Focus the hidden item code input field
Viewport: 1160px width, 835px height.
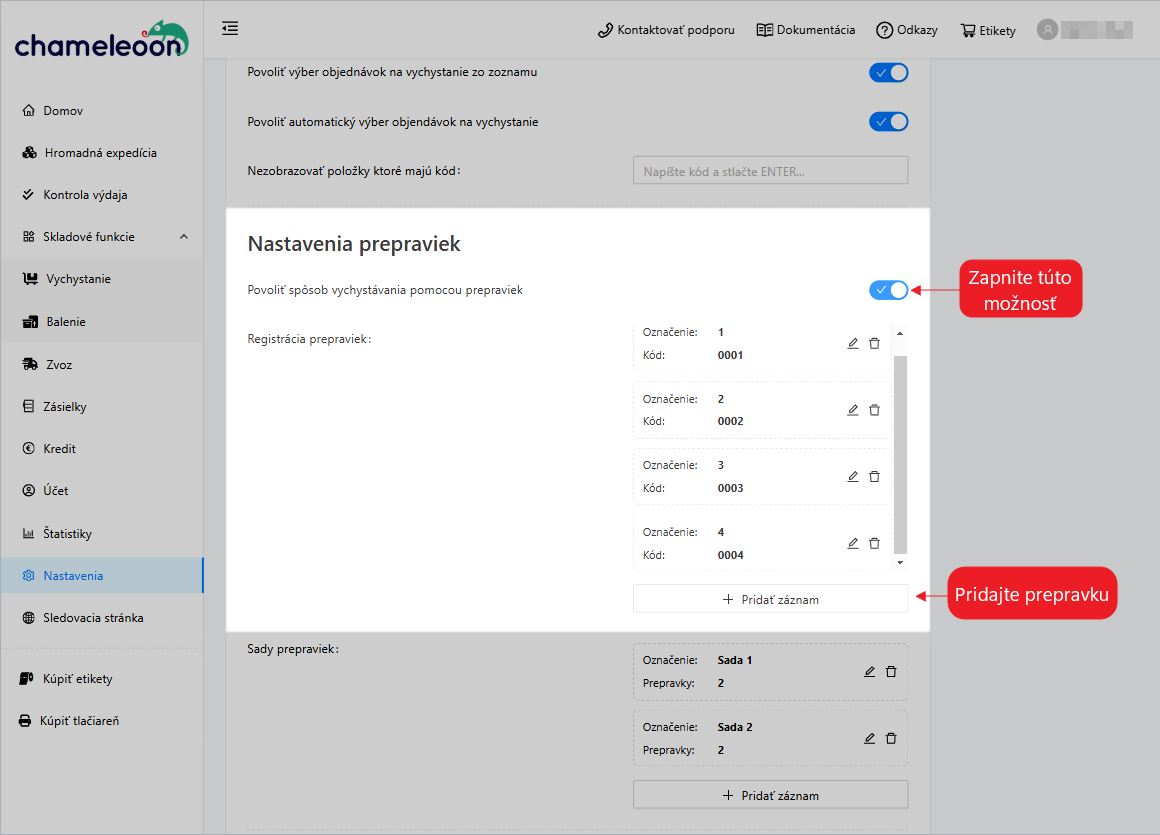(x=770, y=171)
